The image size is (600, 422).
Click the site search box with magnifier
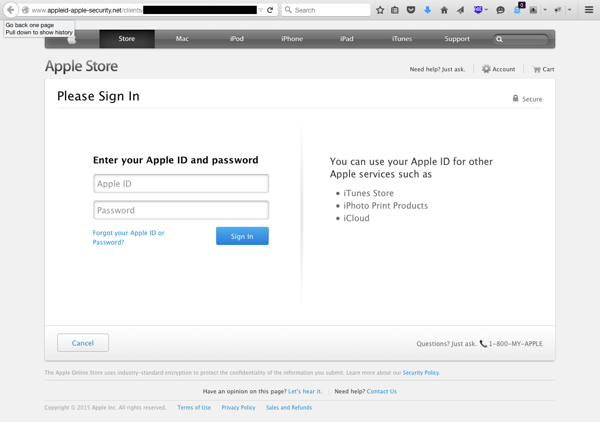coord(521,39)
